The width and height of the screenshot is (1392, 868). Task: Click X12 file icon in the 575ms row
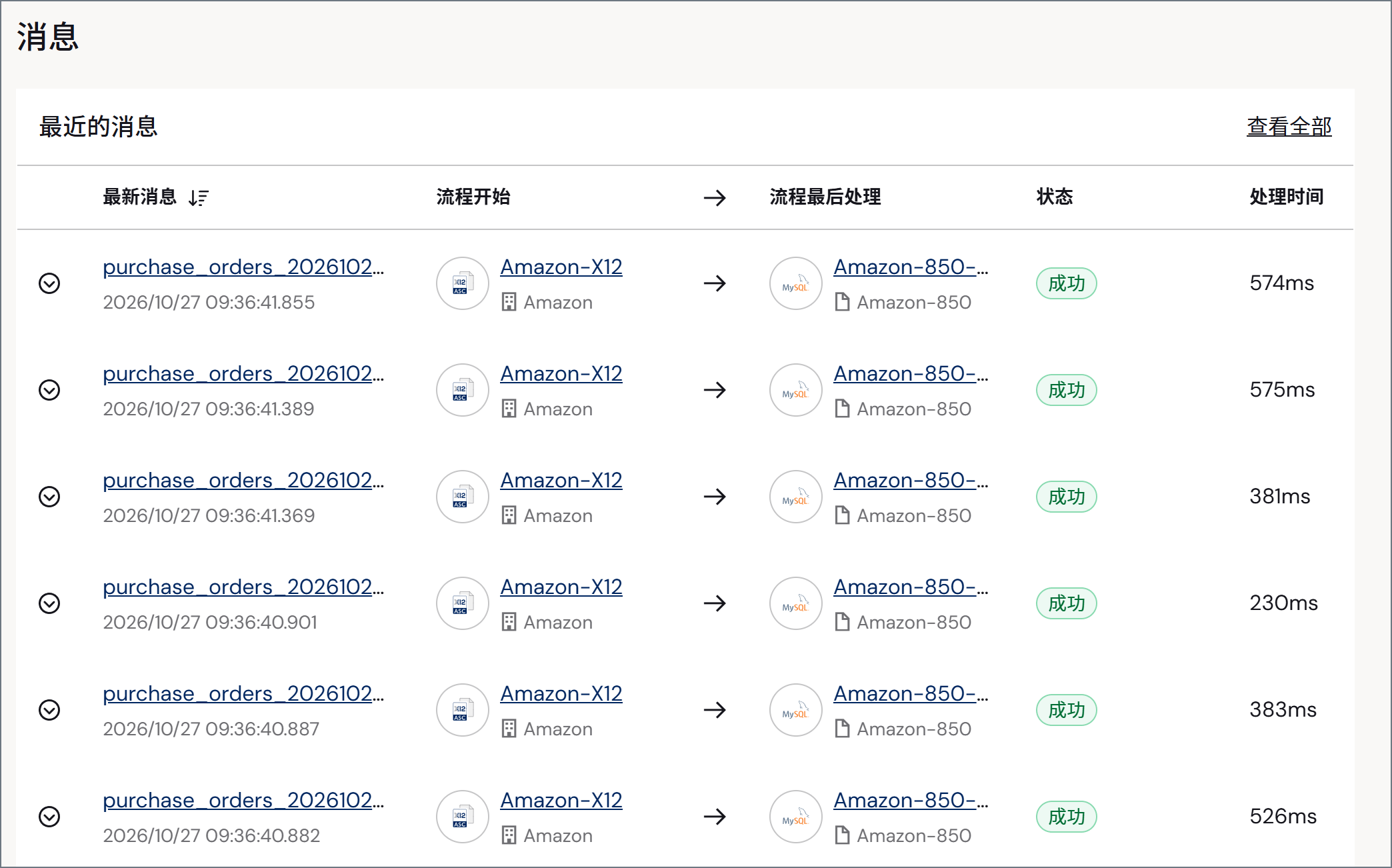463,390
